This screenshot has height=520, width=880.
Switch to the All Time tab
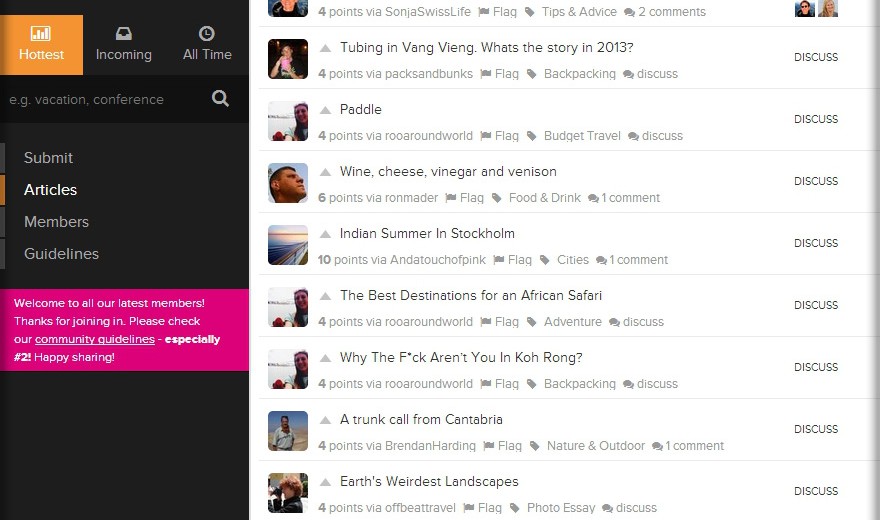click(207, 45)
